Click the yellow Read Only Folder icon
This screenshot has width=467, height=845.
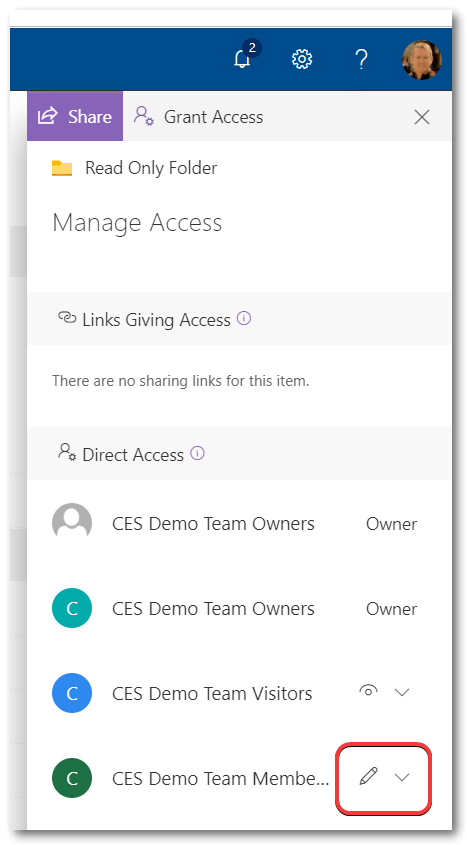pos(62,168)
